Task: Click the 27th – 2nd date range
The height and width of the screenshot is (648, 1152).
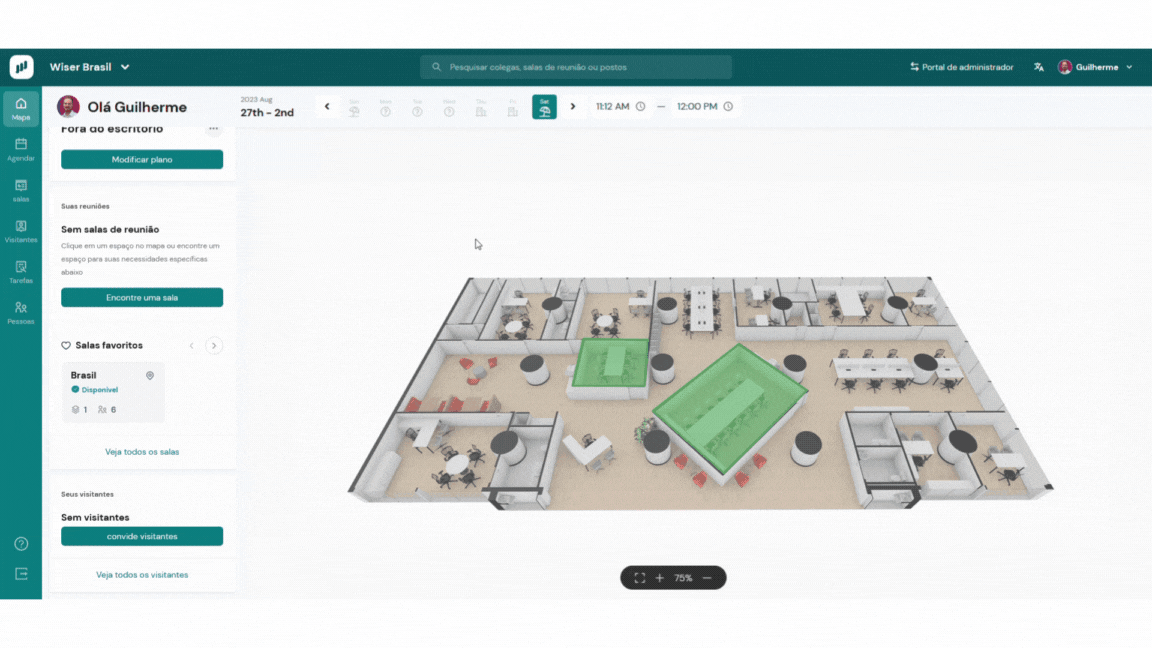Action: [x=267, y=112]
